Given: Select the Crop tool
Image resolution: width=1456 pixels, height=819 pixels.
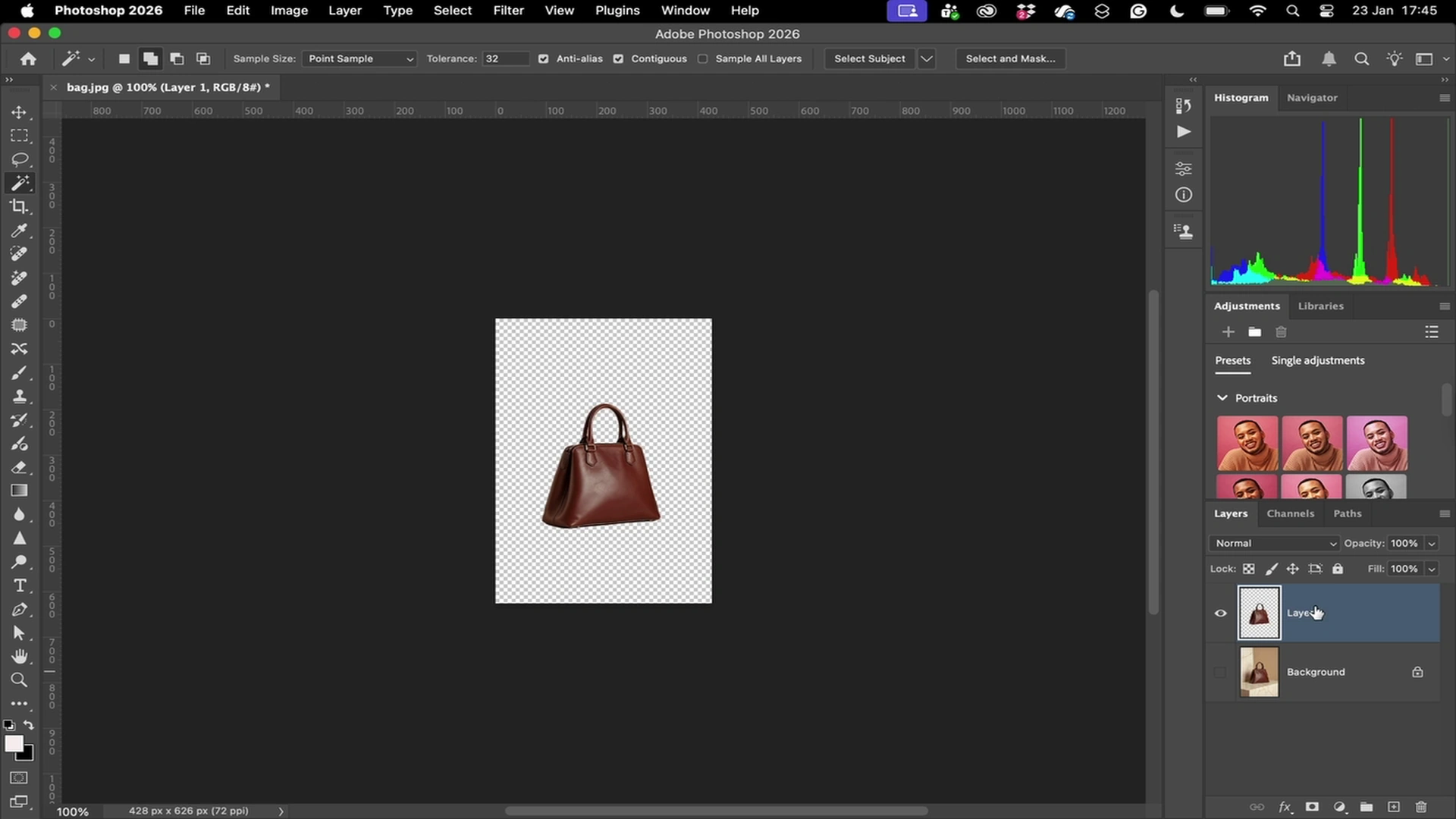Looking at the screenshot, I should [19, 206].
